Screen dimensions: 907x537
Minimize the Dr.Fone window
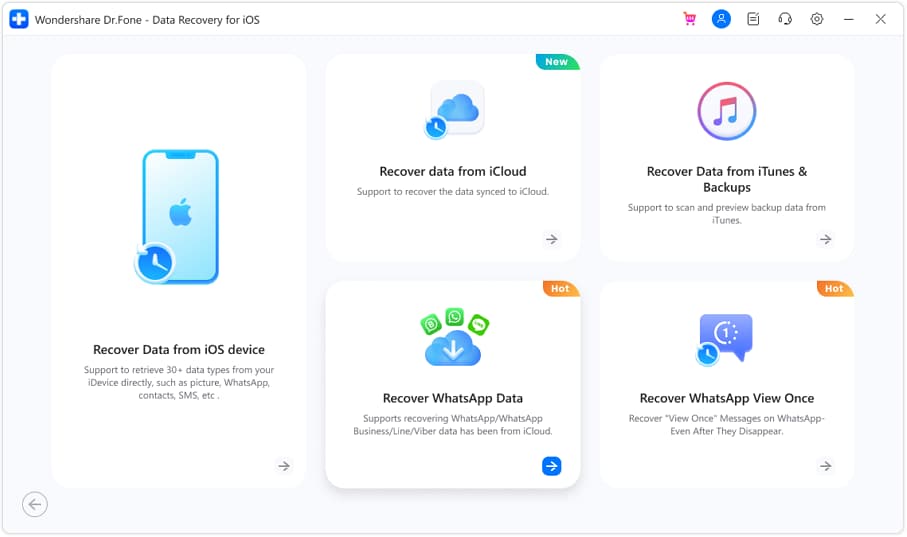pyautogui.click(x=849, y=19)
